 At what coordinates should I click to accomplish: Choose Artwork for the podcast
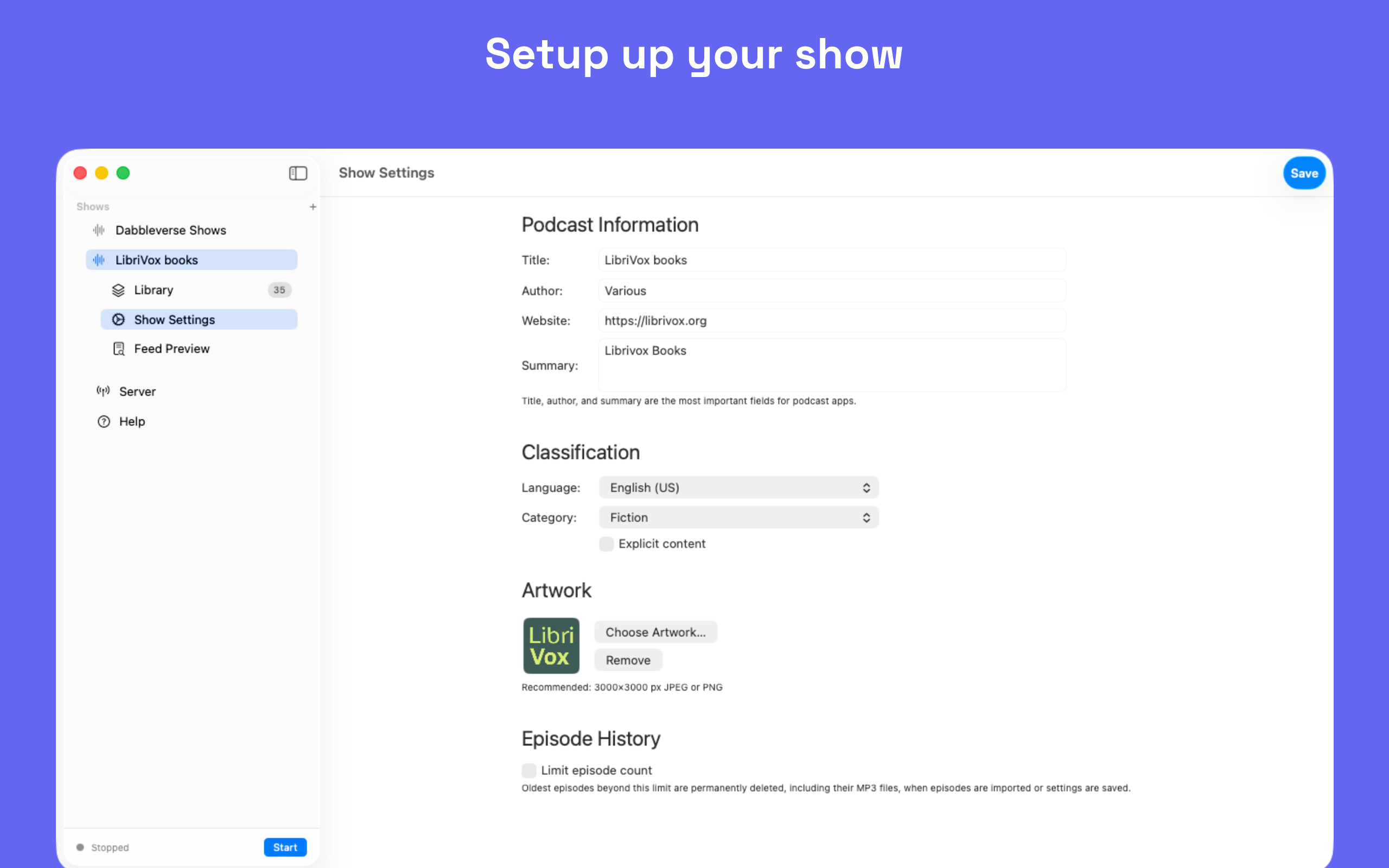click(655, 632)
